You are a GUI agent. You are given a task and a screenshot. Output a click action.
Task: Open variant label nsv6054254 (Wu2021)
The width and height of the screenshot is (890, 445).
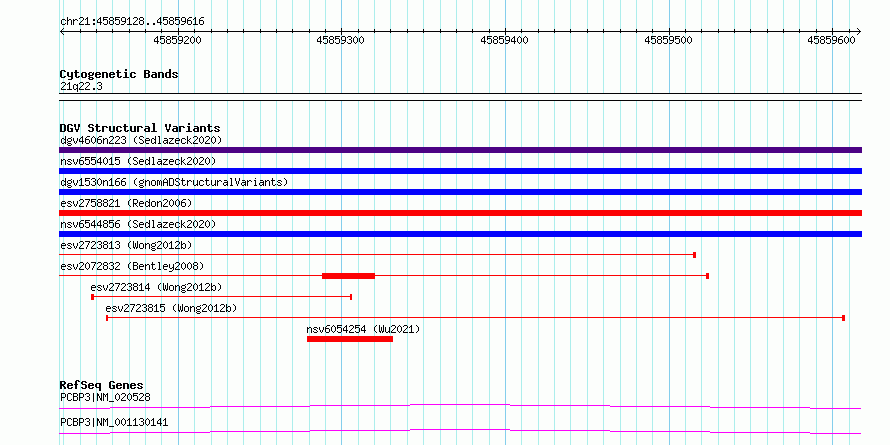coord(363,329)
